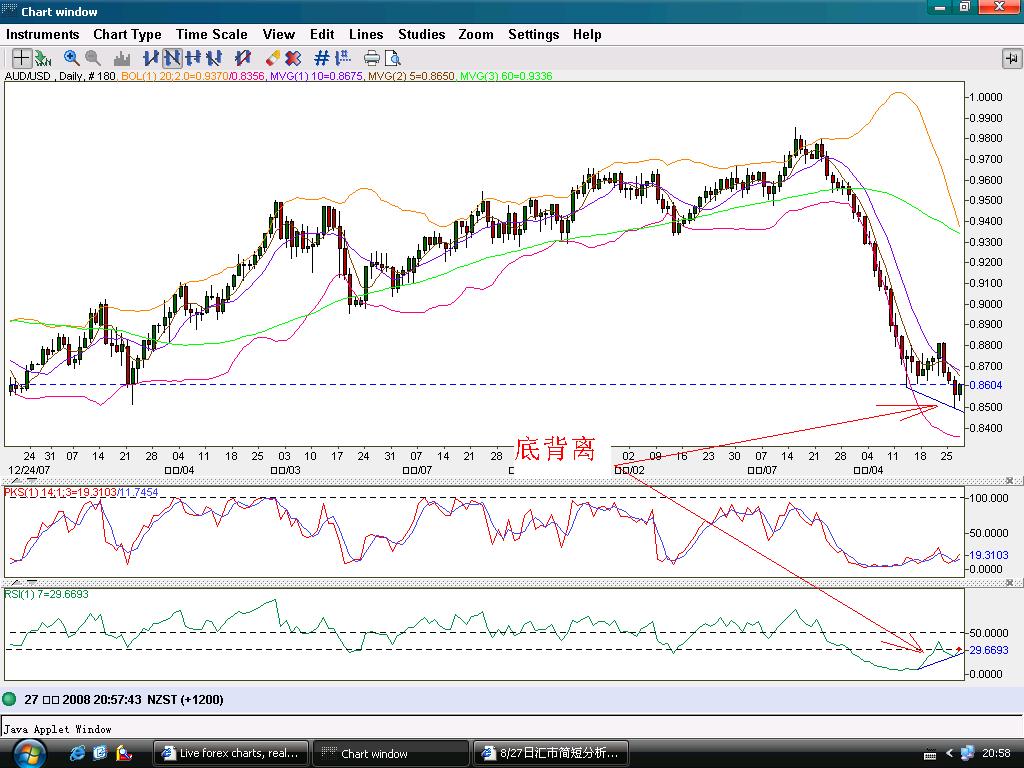1024x768 pixels.
Task: Select the eraser tool icon
Action: click(x=272, y=58)
